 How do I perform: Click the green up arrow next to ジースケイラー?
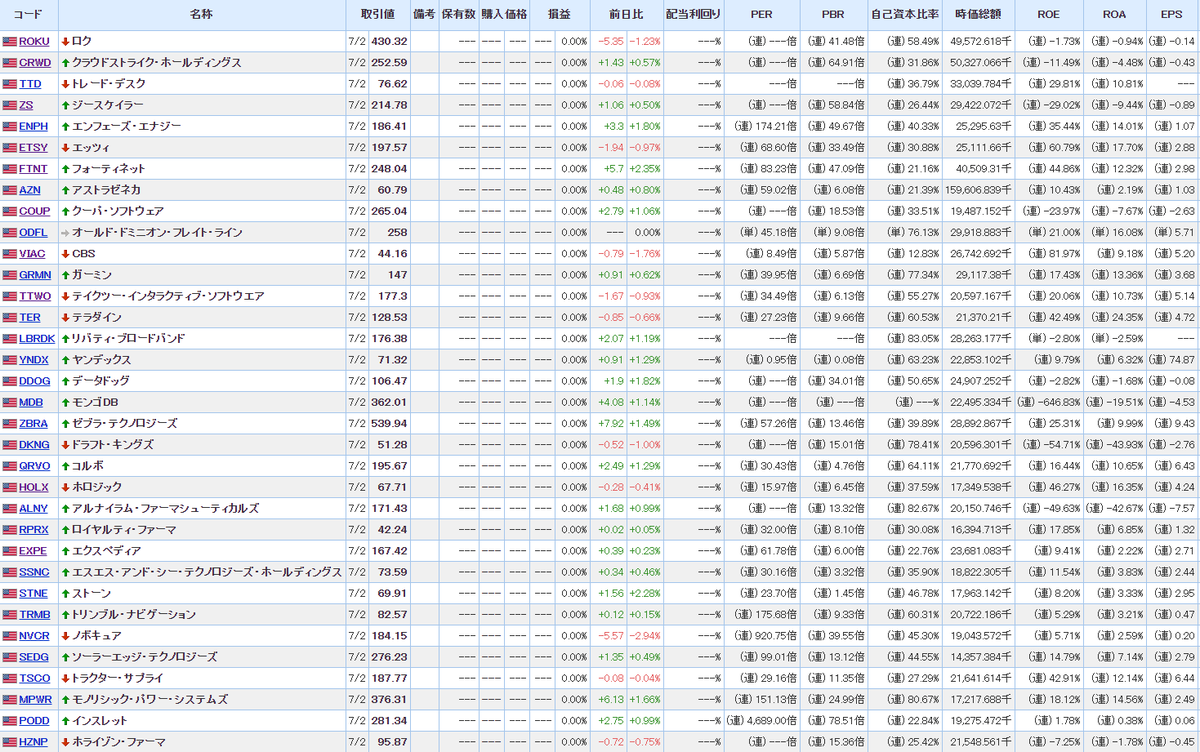point(65,105)
